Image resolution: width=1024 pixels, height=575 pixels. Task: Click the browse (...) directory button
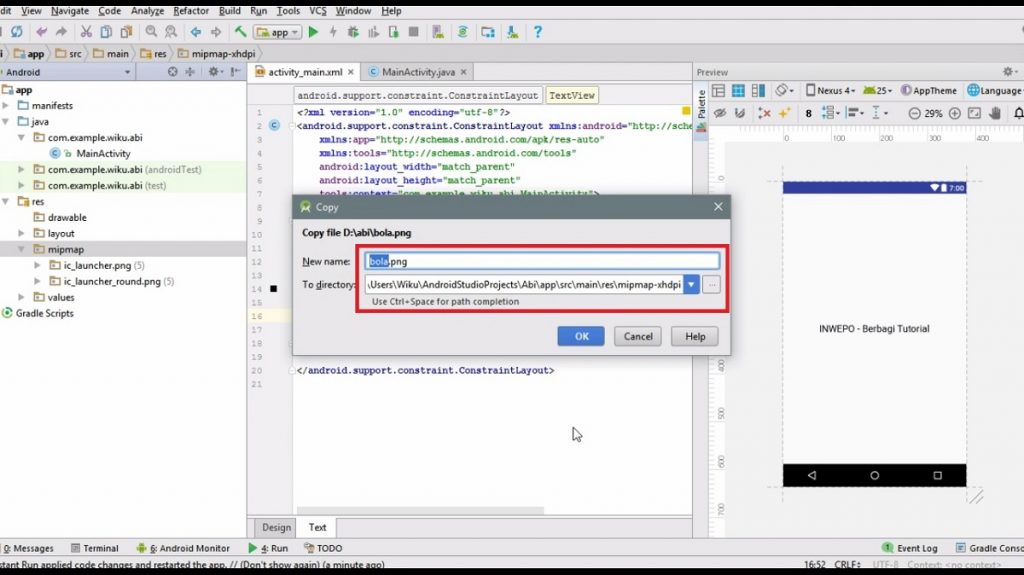click(711, 285)
